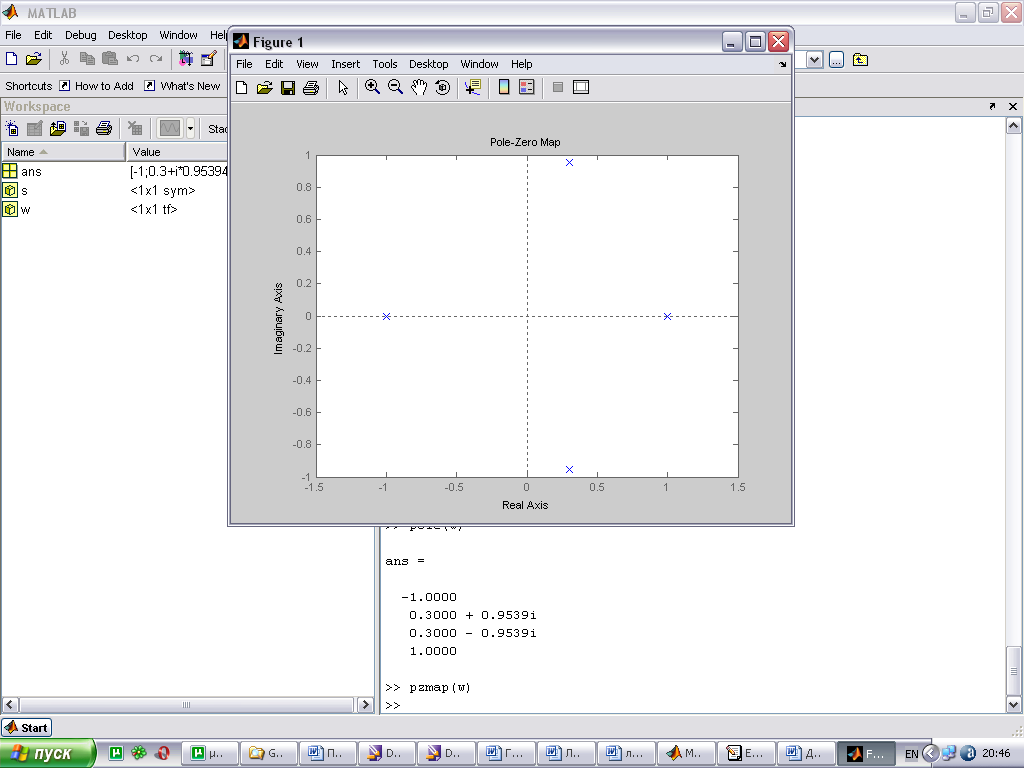Click MATLAB Cut scissors icon
The height and width of the screenshot is (768, 1024).
point(64,59)
